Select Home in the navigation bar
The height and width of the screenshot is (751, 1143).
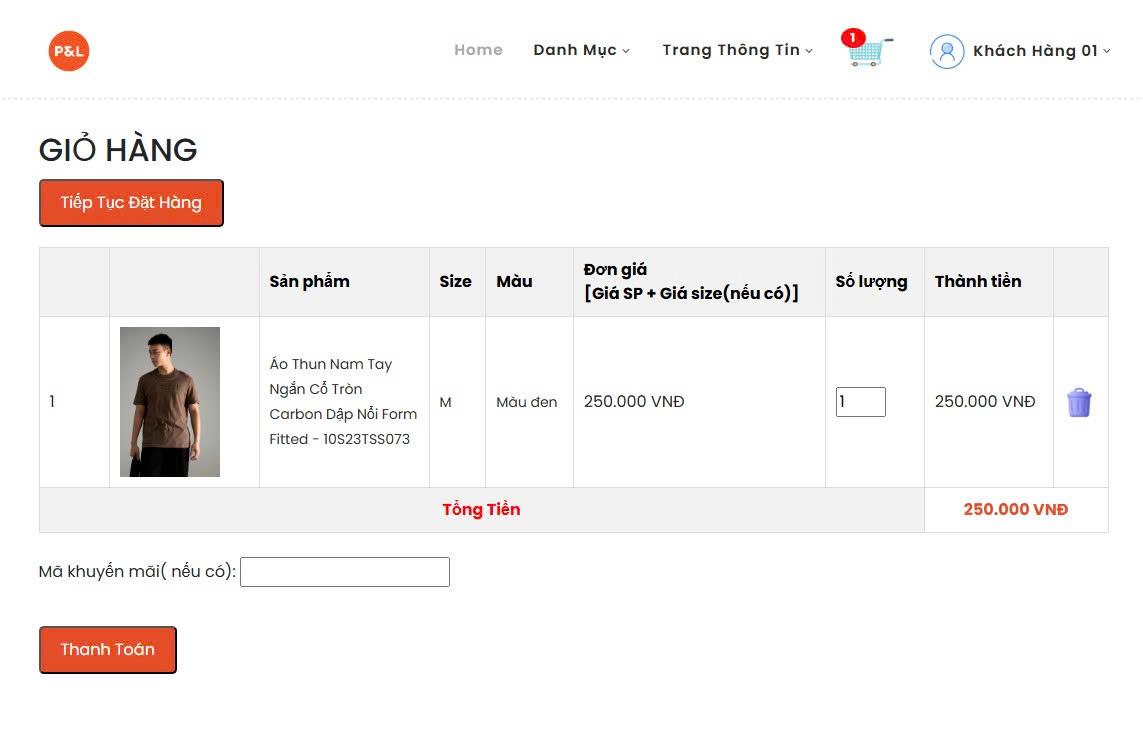[478, 49]
